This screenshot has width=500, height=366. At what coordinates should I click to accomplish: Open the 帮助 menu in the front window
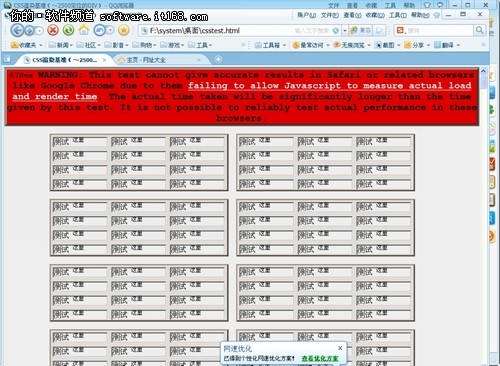pyautogui.click(x=420, y=15)
